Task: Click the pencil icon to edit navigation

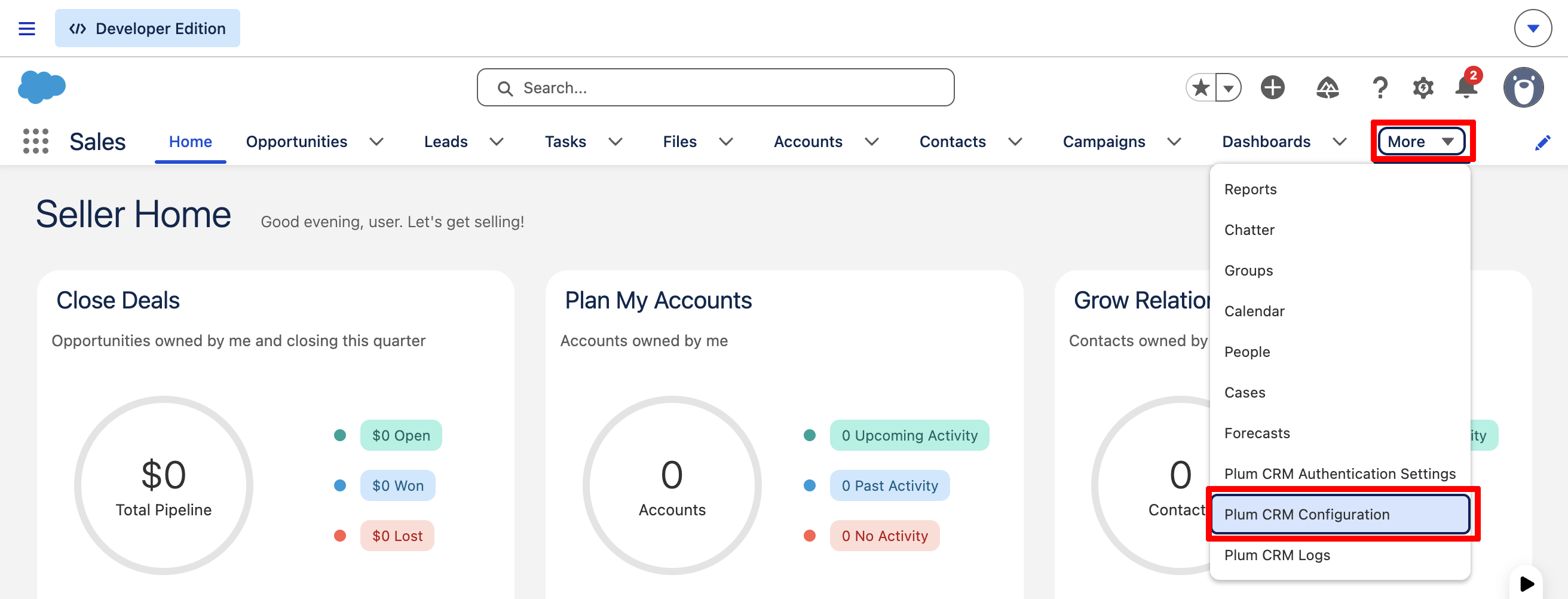Action: tap(1542, 142)
